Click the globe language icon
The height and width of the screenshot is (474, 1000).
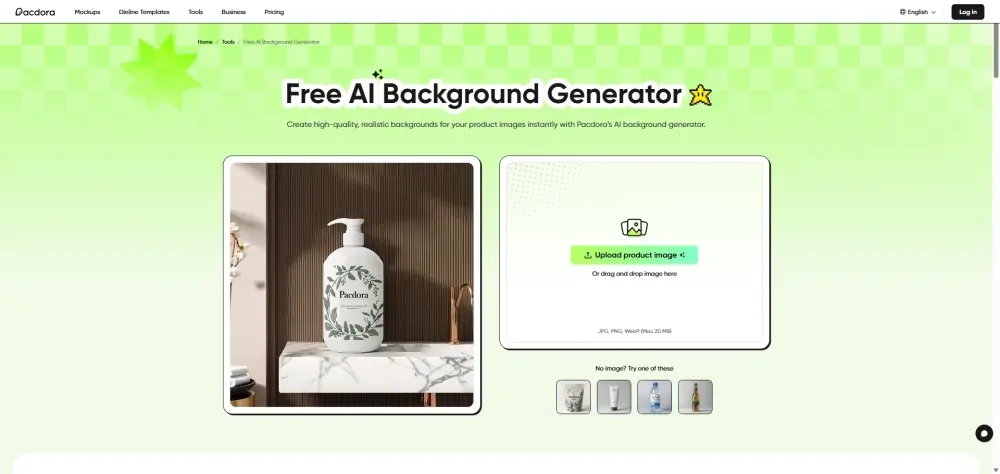pyautogui.click(x=902, y=11)
